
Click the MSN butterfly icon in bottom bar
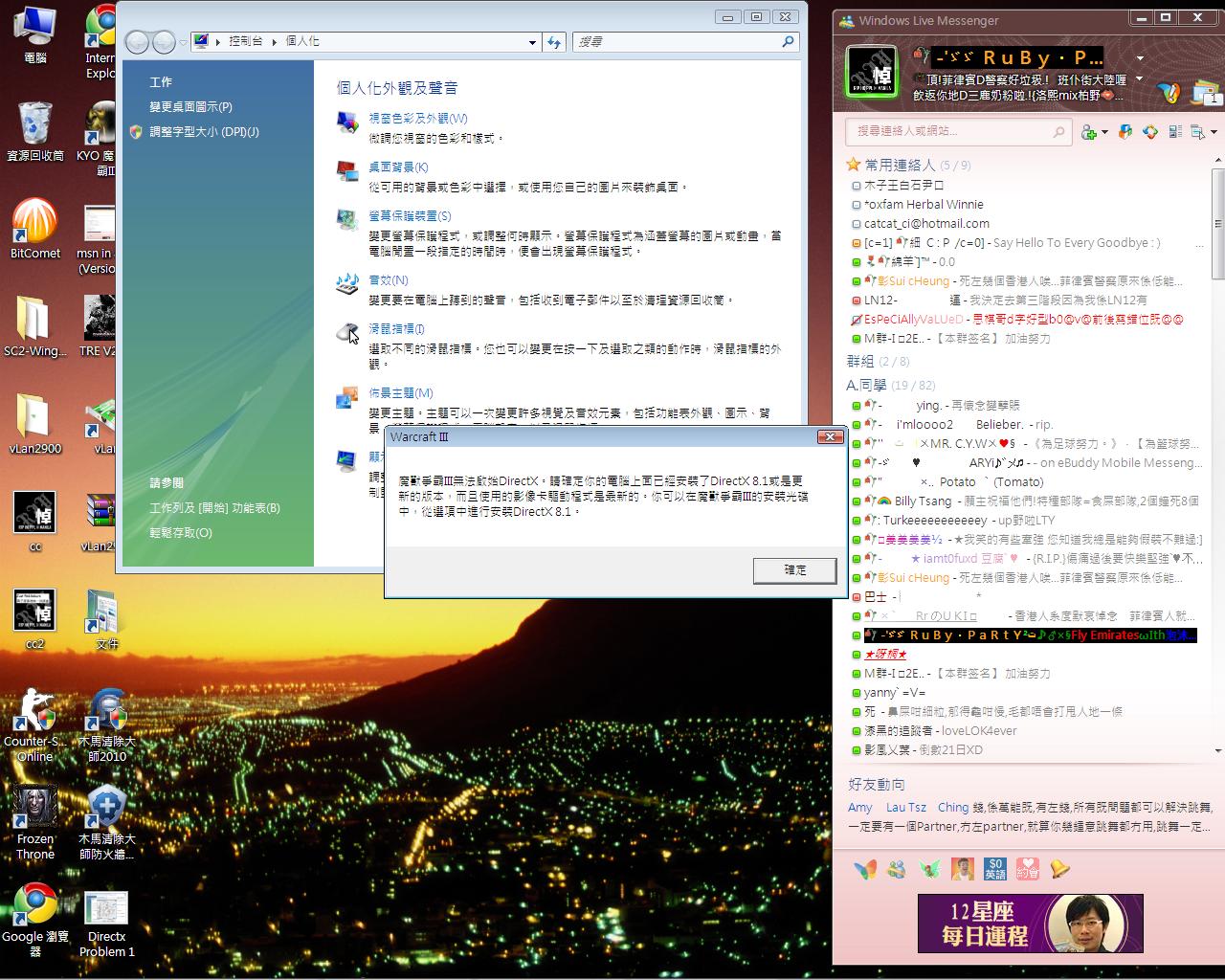pos(865,869)
